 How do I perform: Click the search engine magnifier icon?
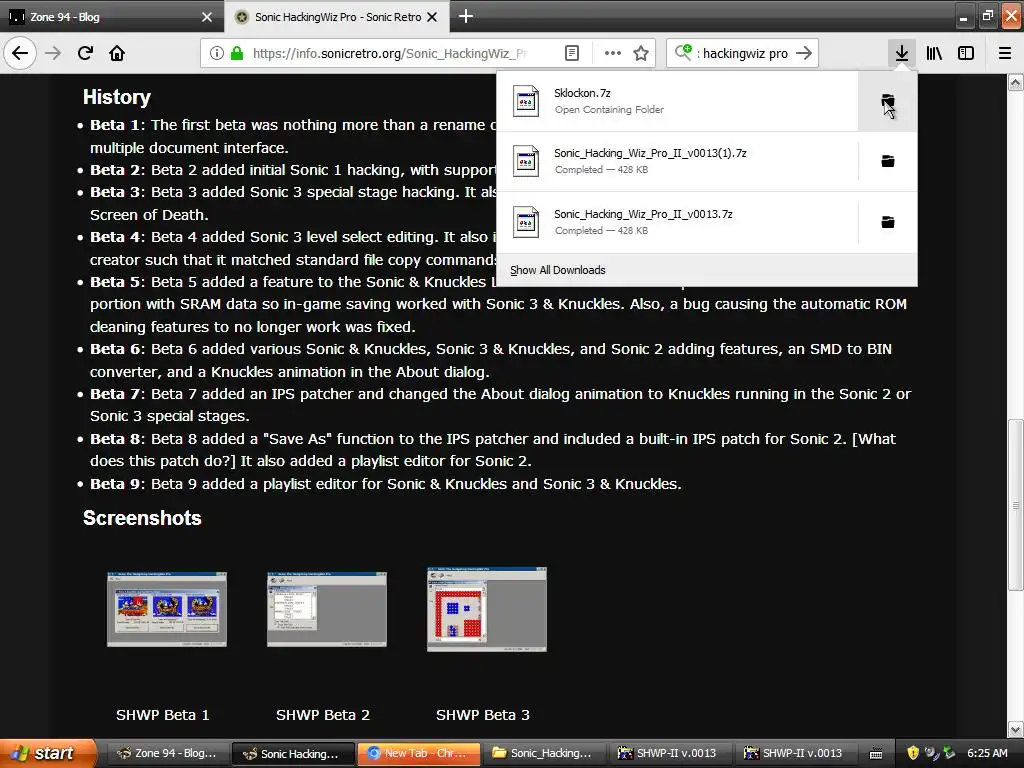pos(683,52)
